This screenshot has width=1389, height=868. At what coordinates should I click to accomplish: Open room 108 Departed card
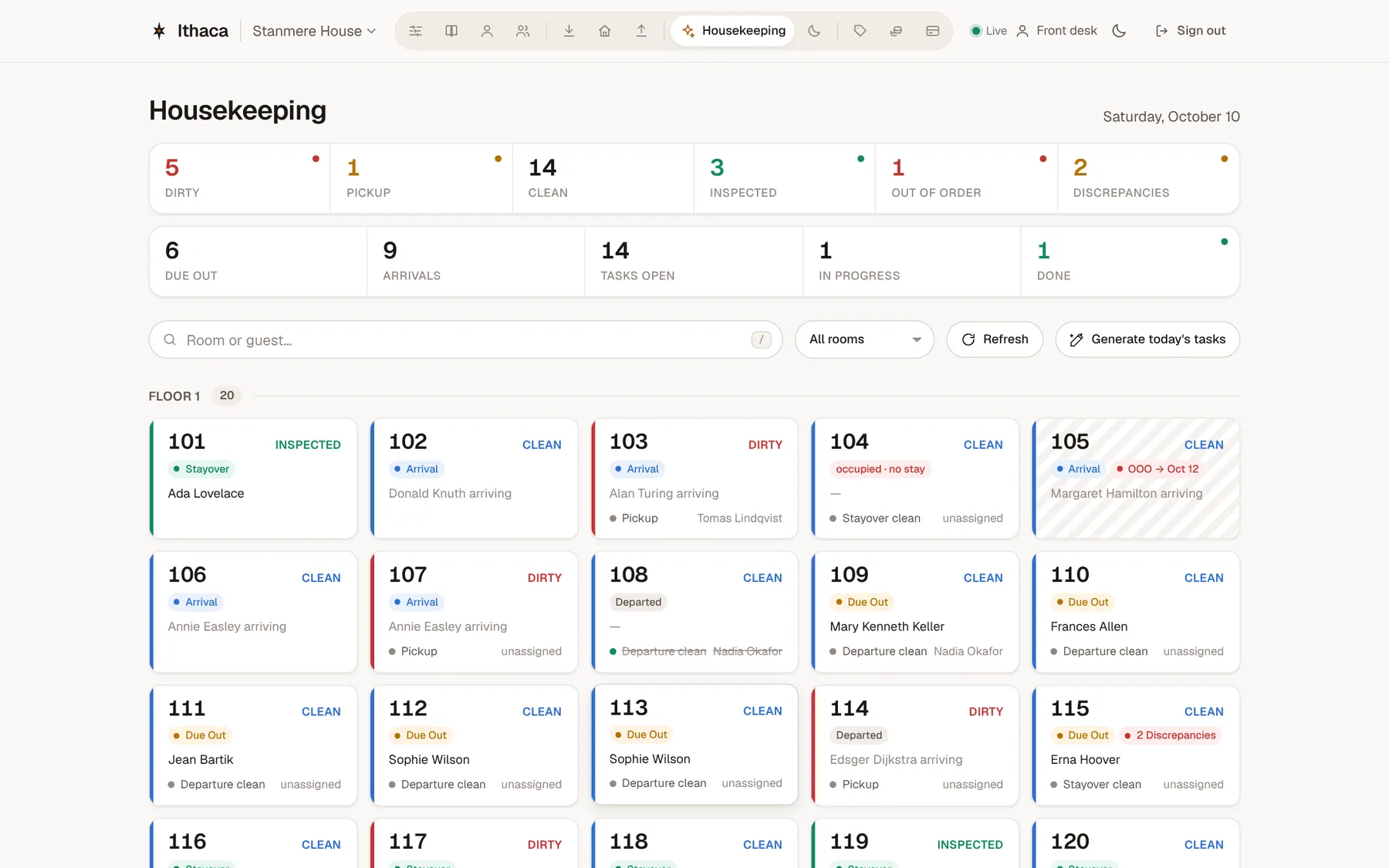tap(694, 612)
